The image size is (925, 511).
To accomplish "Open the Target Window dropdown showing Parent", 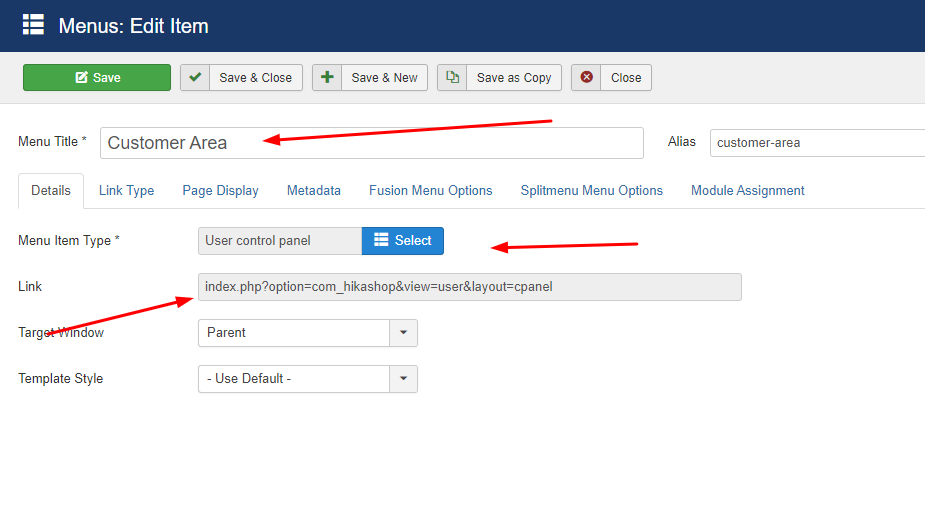I will pyautogui.click(x=308, y=333).
